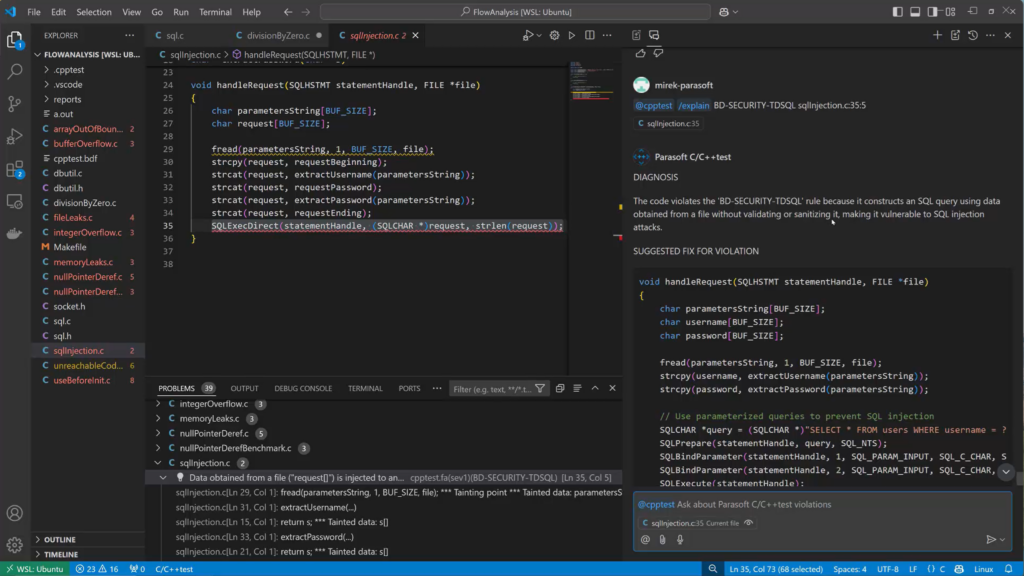1024x576 pixels.
Task: Click the FlowAnalysis command center search
Action: pos(515,12)
